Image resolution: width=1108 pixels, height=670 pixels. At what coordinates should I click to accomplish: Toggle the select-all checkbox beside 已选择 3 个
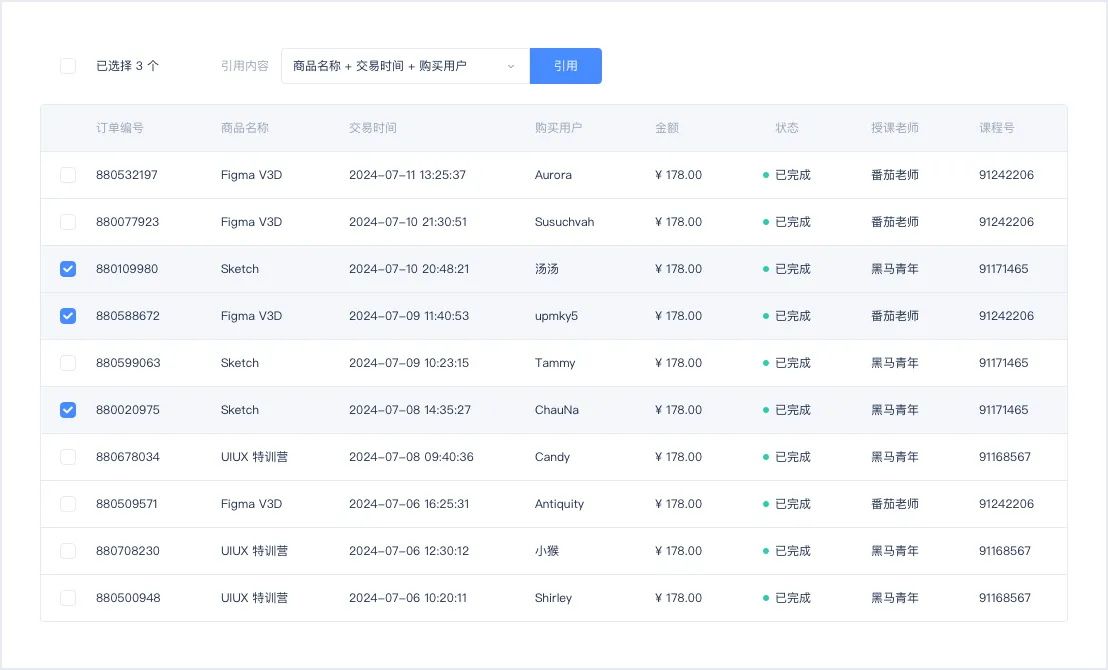pyautogui.click(x=68, y=66)
